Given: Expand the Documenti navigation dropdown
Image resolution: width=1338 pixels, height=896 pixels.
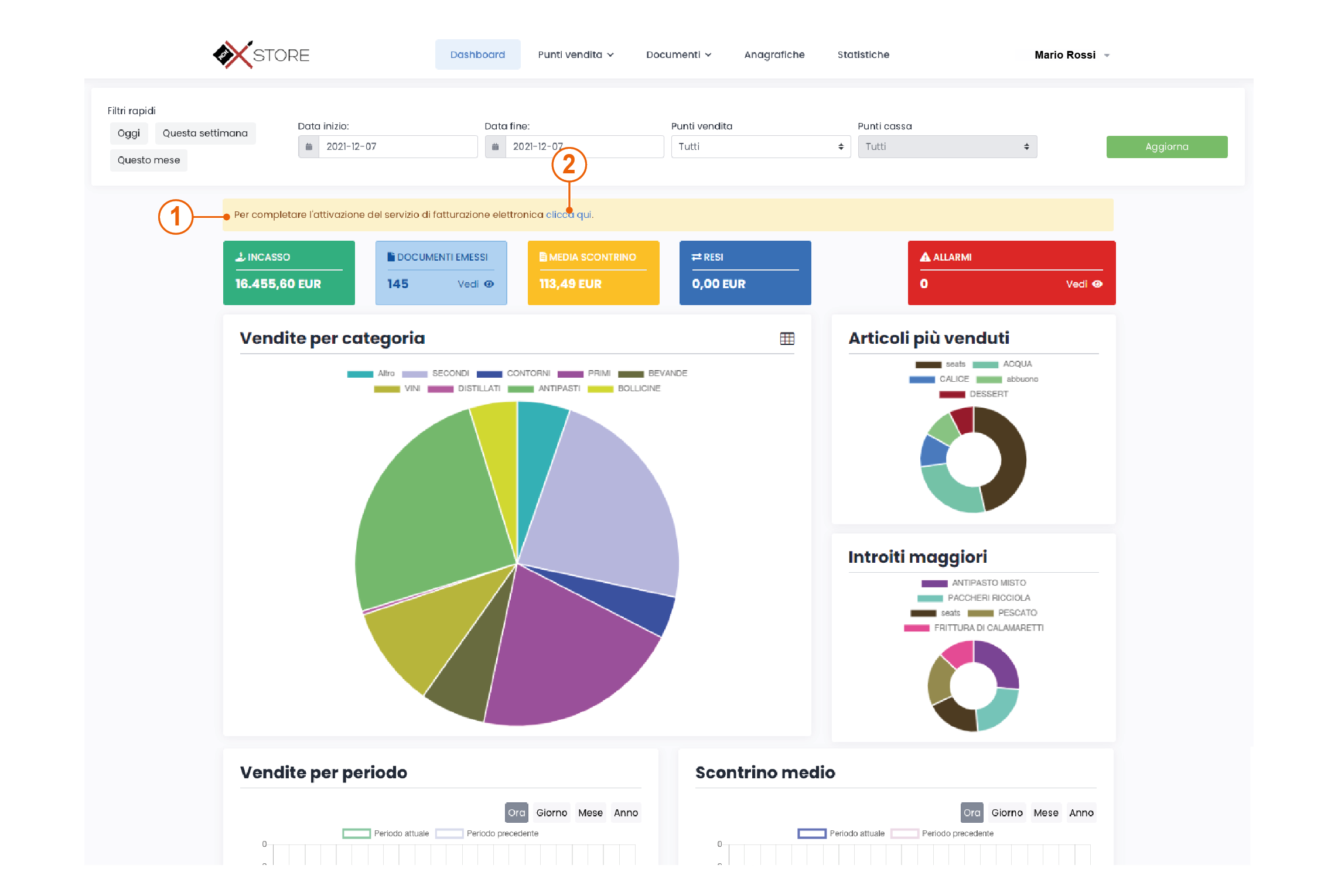Looking at the screenshot, I should [x=678, y=54].
